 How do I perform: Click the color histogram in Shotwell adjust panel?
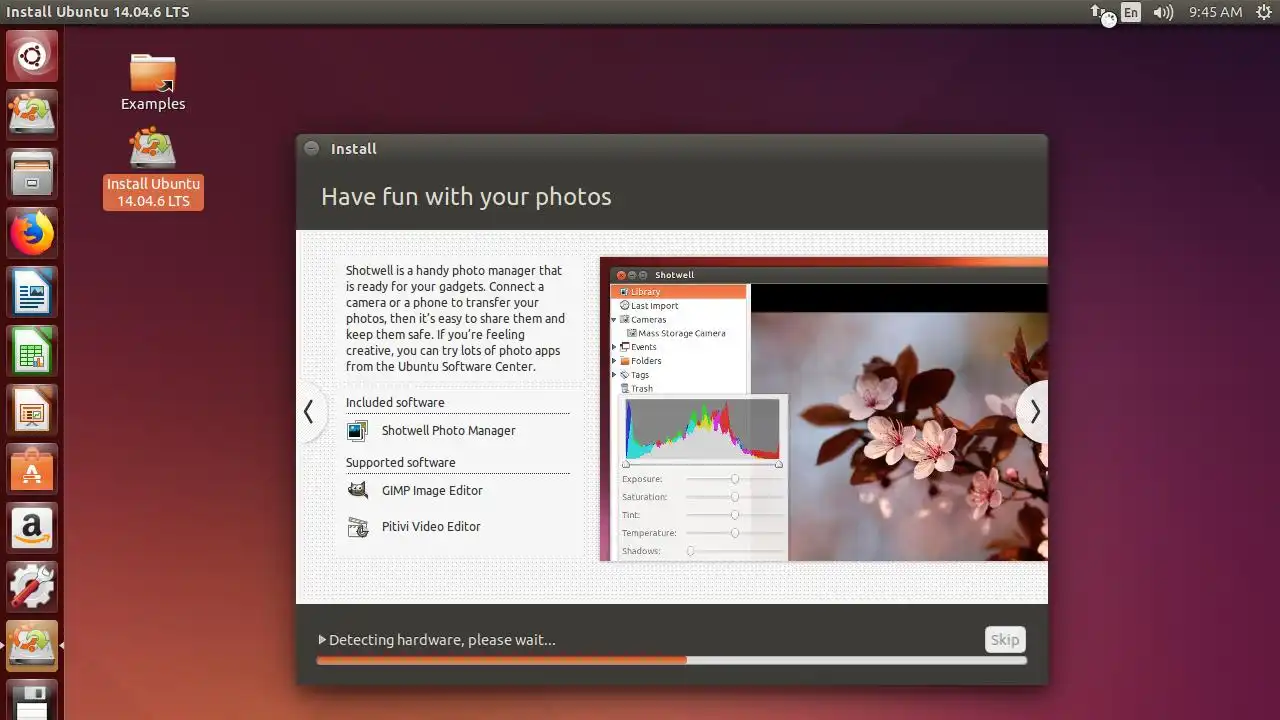[702, 430]
